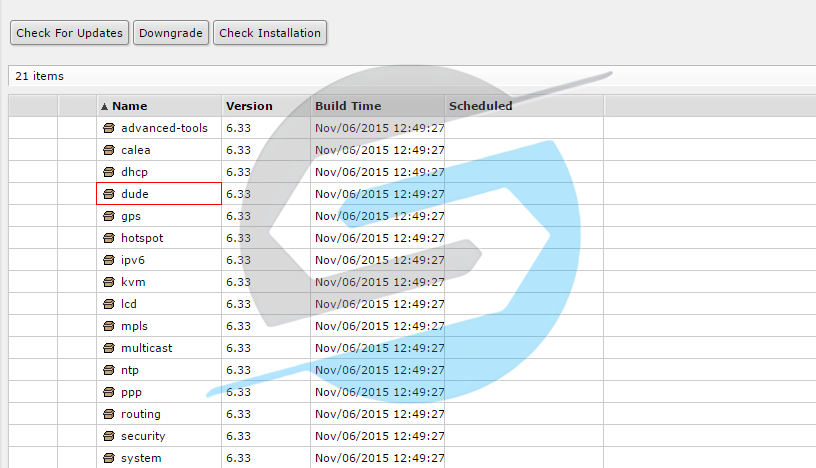The width and height of the screenshot is (816, 468).
Task: Select the ppp package name
Action: (131, 392)
